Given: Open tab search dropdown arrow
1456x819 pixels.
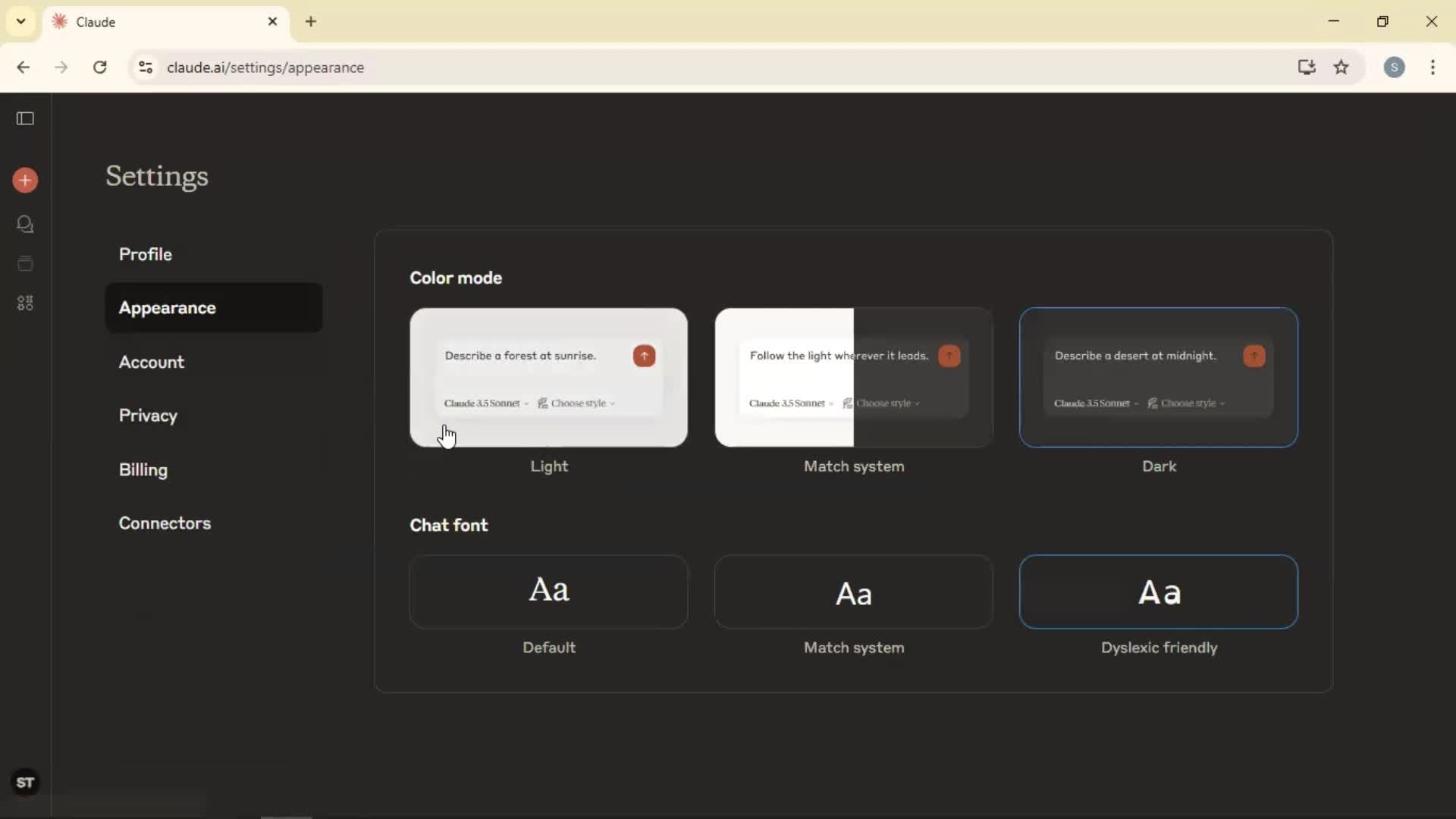Looking at the screenshot, I should click(x=21, y=21).
